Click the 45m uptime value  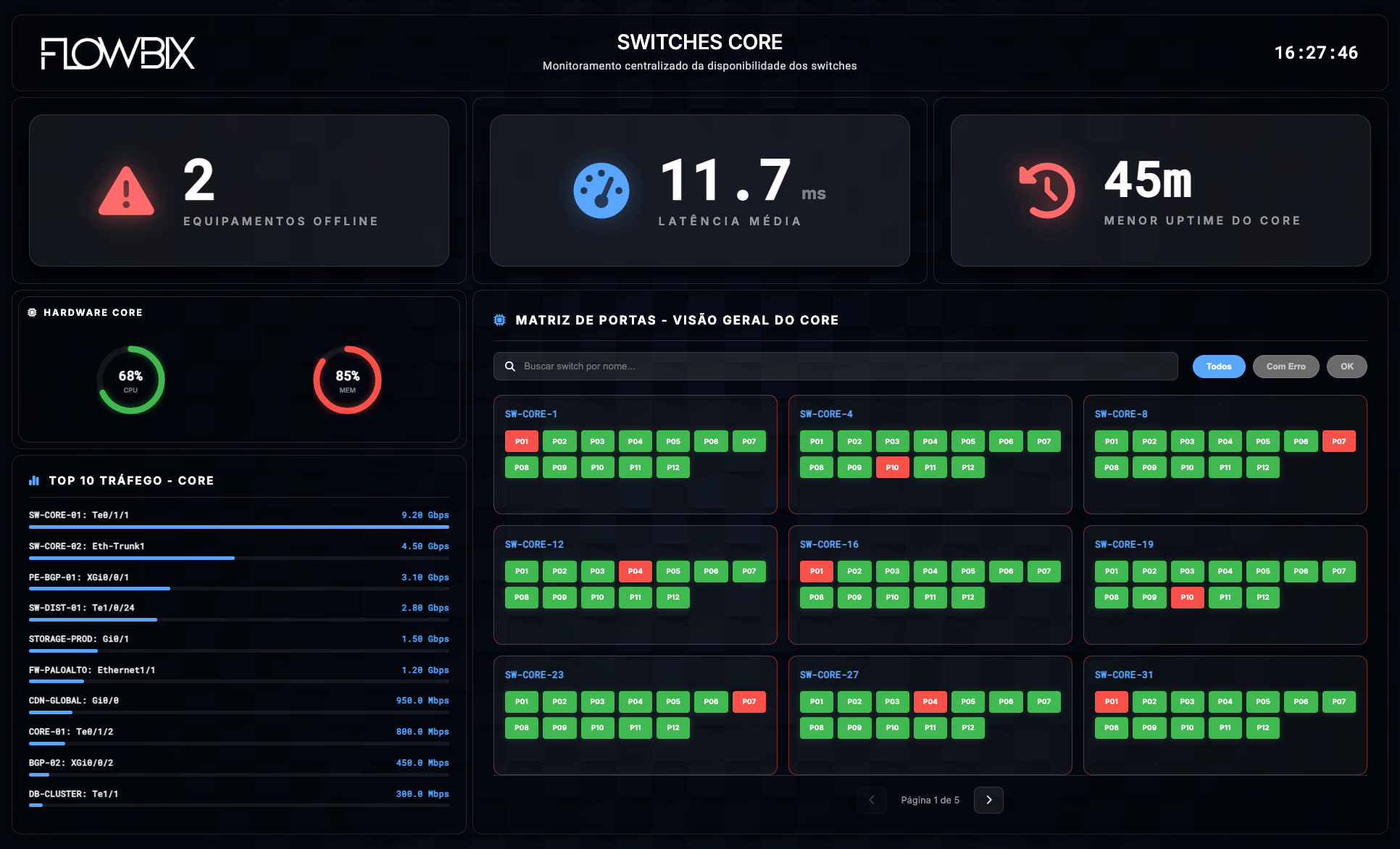[x=1148, y=180]
